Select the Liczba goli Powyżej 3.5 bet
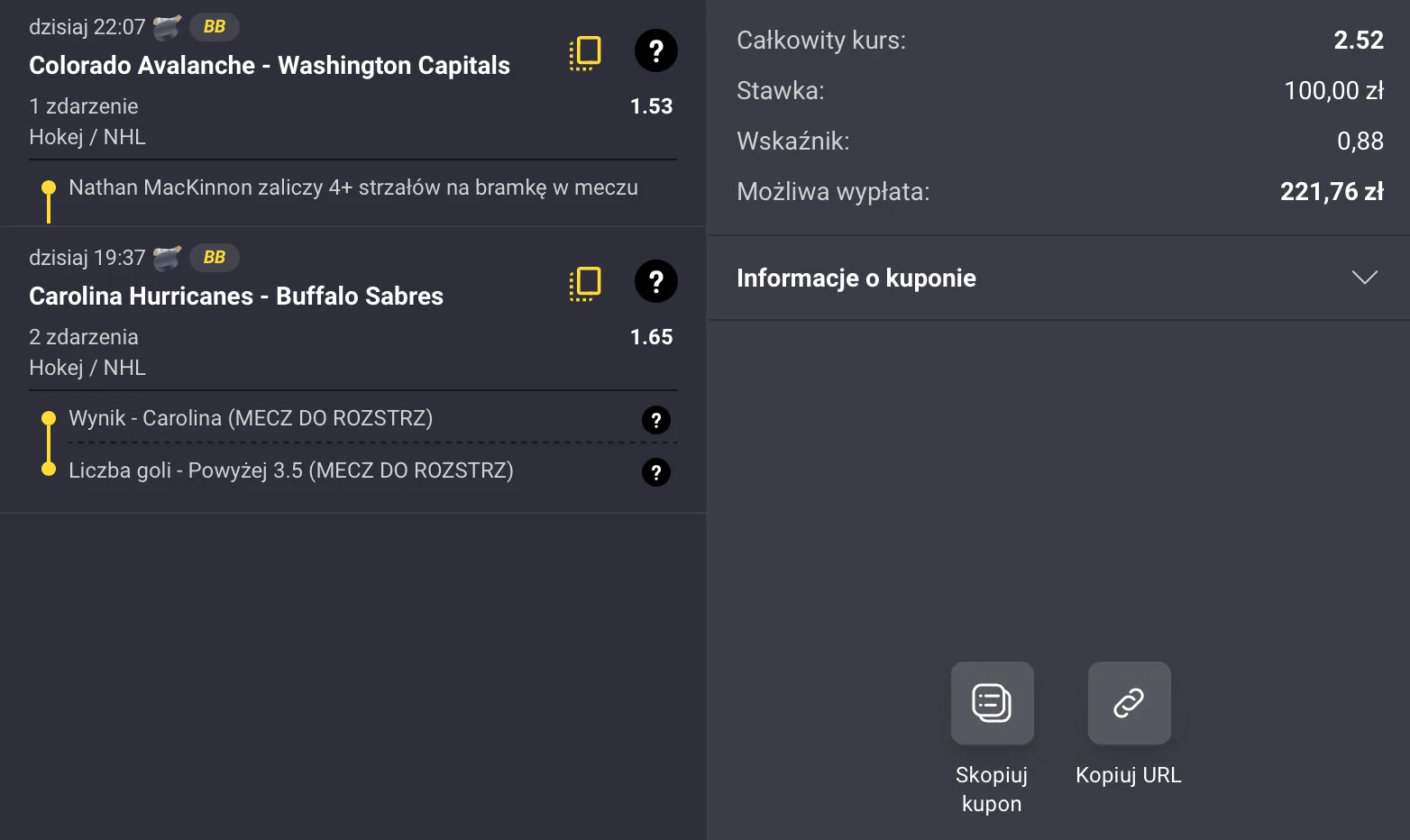Viewport: 1410px width, 840px height. pos(290,471)
